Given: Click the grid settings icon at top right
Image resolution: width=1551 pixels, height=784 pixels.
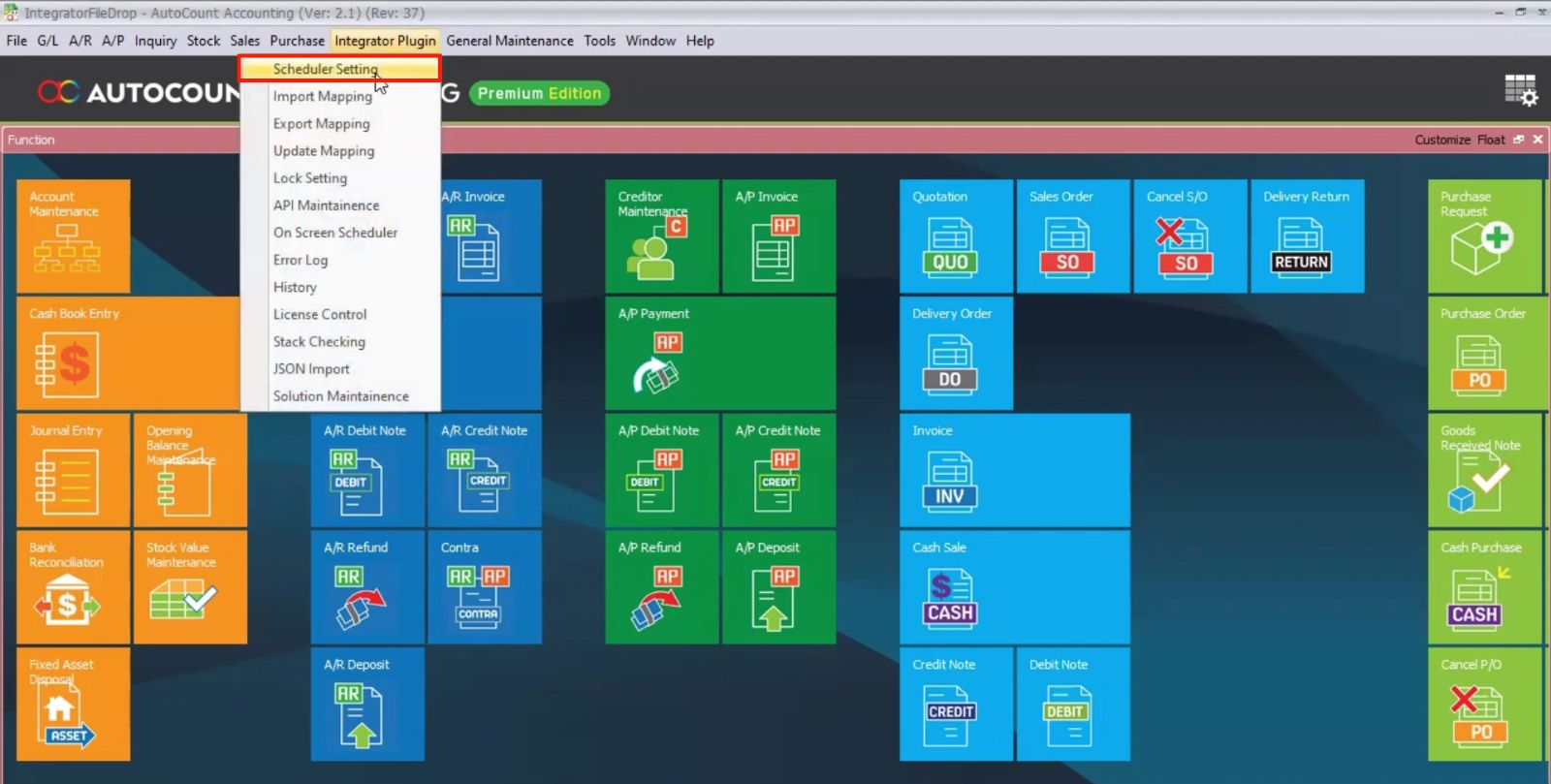Looking at the screenshot, I should pos(1520,90).
